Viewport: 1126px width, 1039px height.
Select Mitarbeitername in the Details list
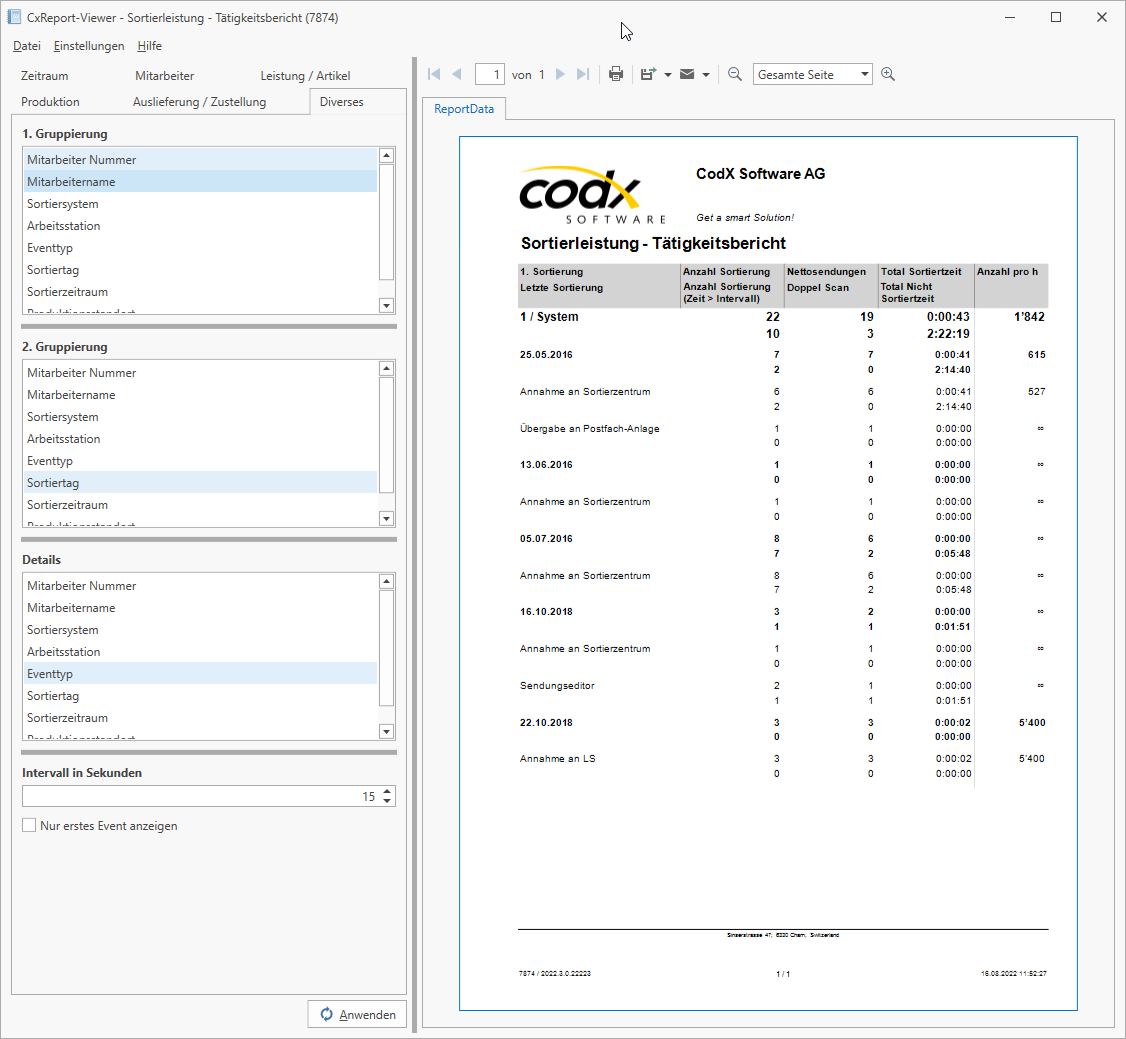[200, 607]
